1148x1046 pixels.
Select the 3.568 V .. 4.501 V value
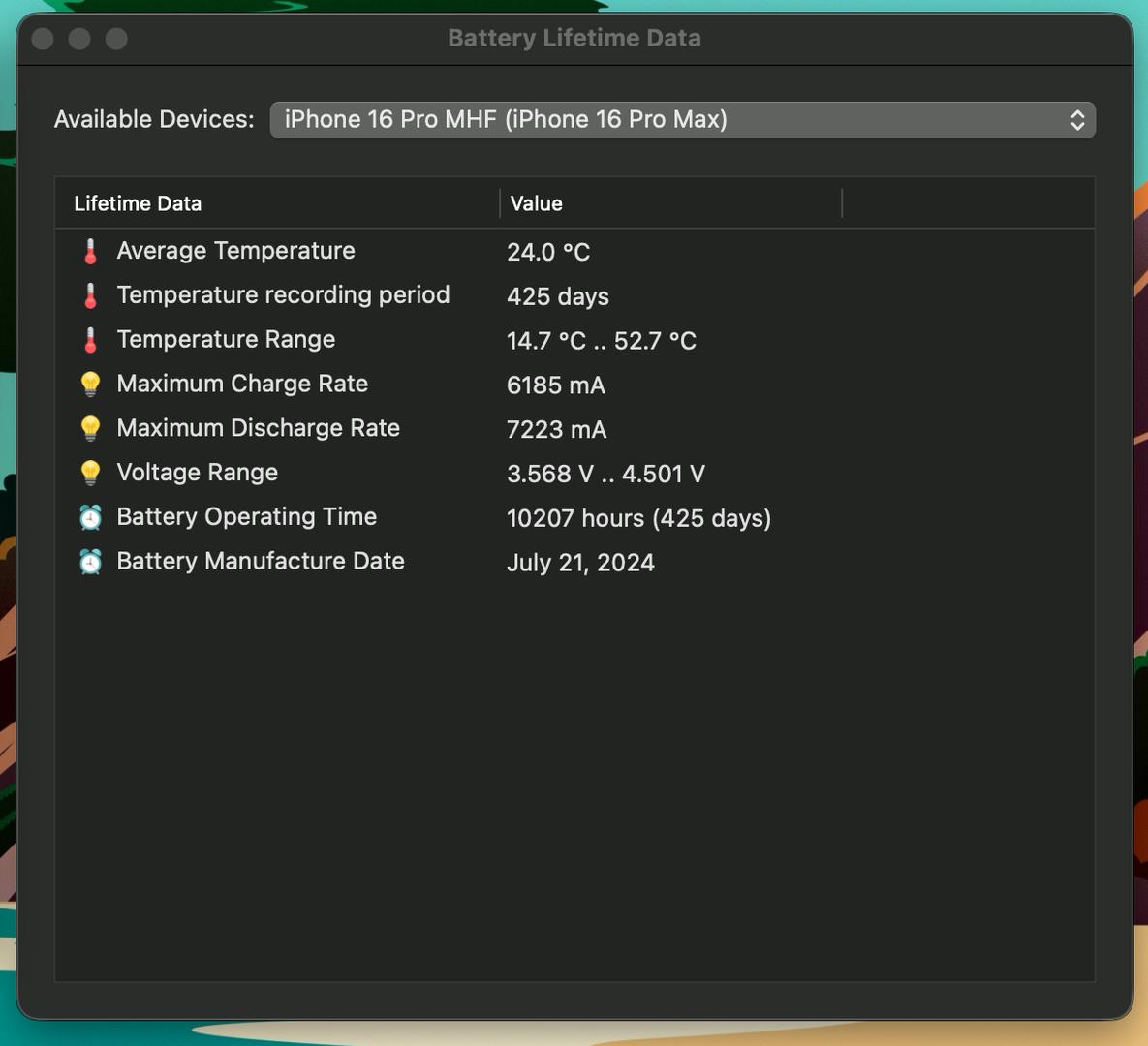pyautogui.click(x=605, y=474)
